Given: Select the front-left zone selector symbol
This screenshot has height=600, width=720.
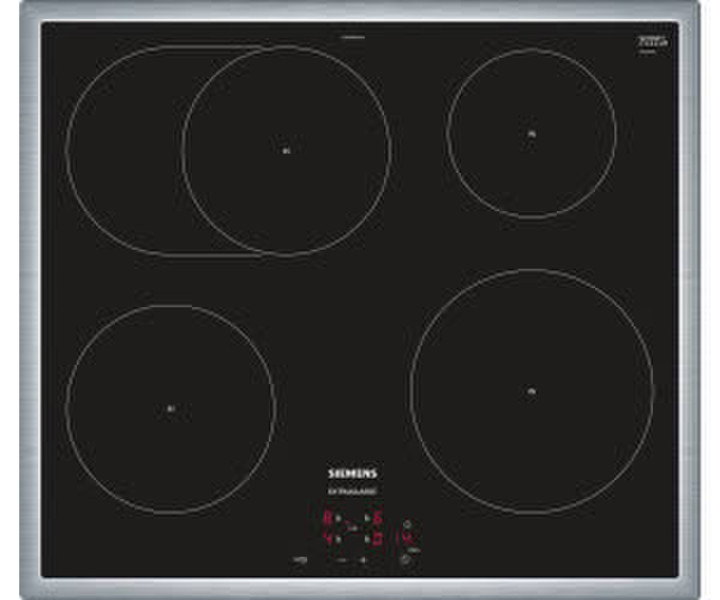Looking at the screenshot, I should [338, 539].
